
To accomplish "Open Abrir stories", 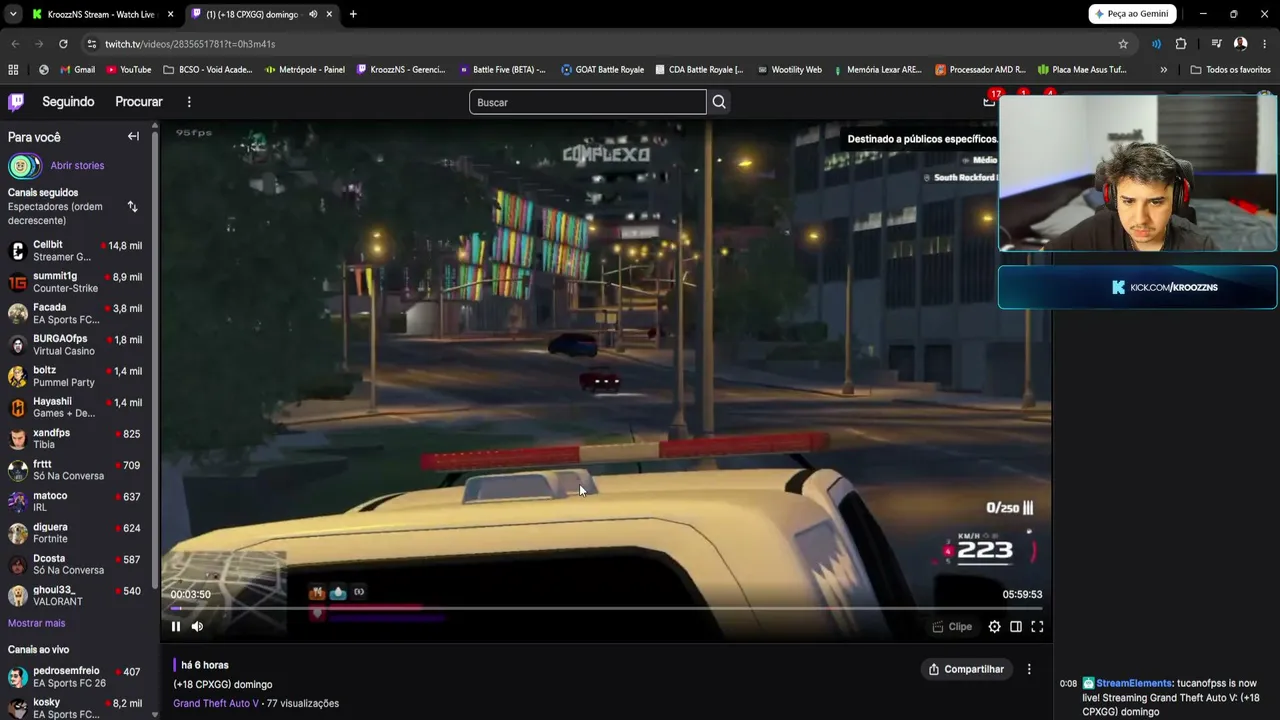I will 77,166.
